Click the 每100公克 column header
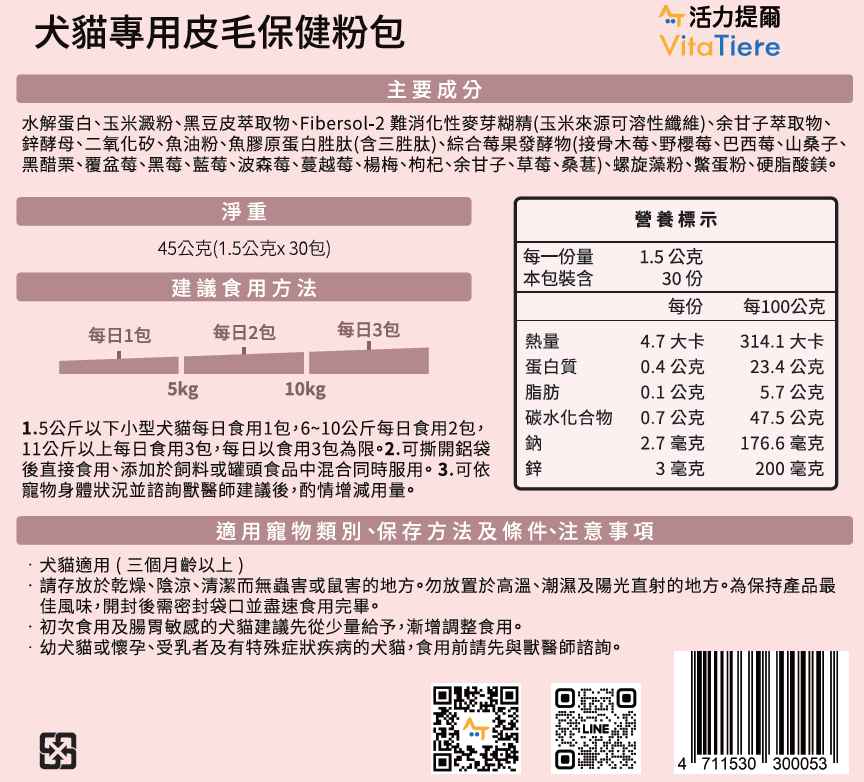Viewport: 864px width, 782px height. [784, 305]
